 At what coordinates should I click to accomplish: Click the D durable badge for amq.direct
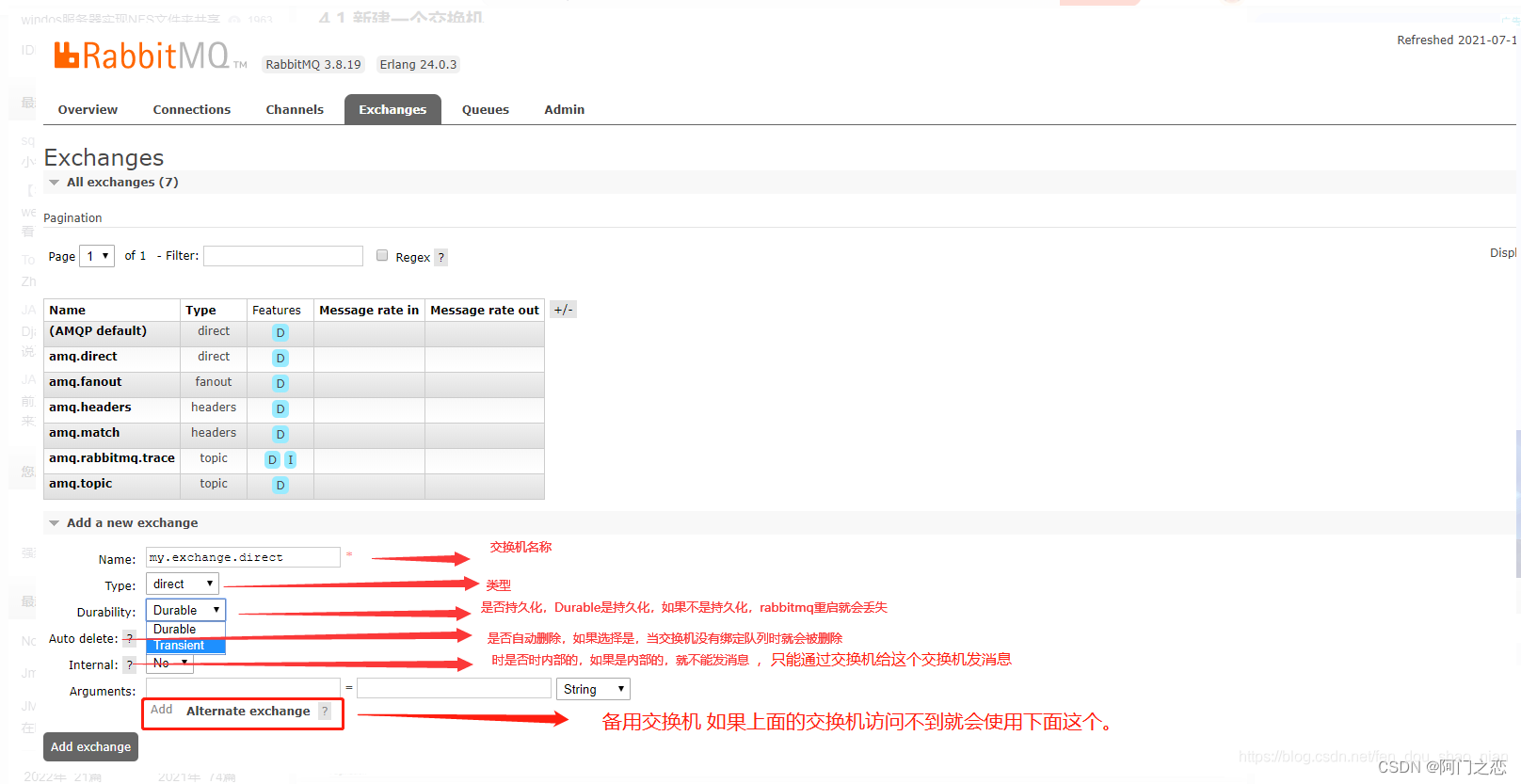[280, 359]
